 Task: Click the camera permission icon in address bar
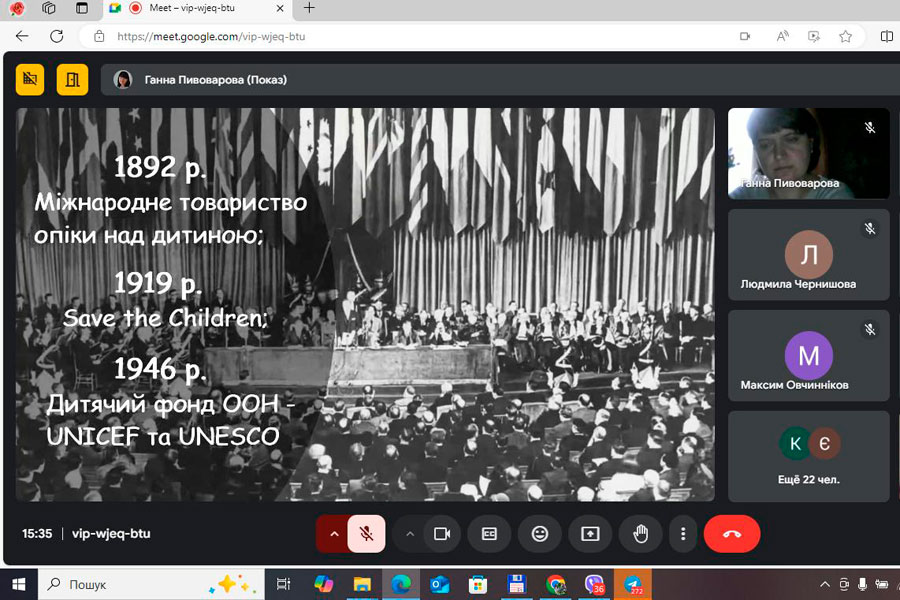[x=745, y=36]
